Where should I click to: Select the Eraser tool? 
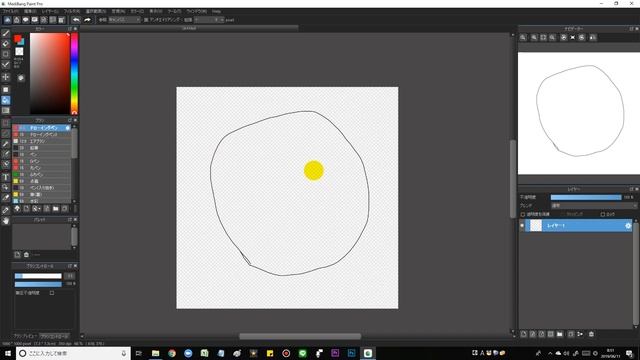pyautogui.click(x=6, y=44)
